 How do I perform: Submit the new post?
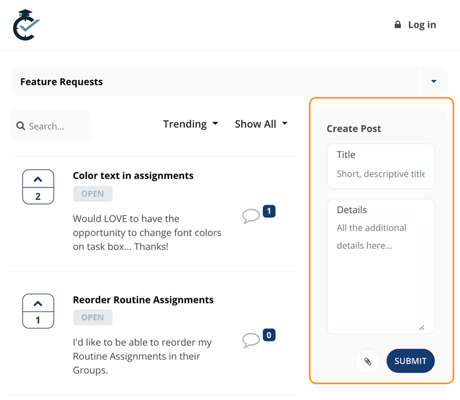(x=410, y=361)
